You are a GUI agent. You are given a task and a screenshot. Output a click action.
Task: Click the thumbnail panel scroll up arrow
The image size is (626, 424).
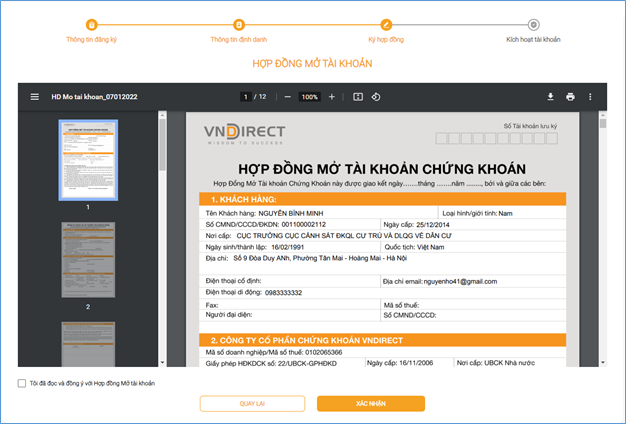tap(162, 115)
